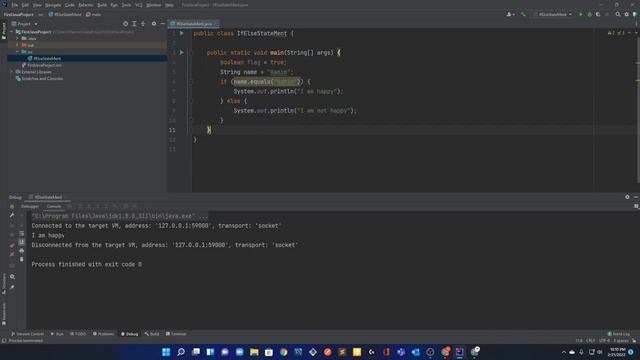Expand the out folder
This screenshot has height=360, width=640.
[18, 45]
